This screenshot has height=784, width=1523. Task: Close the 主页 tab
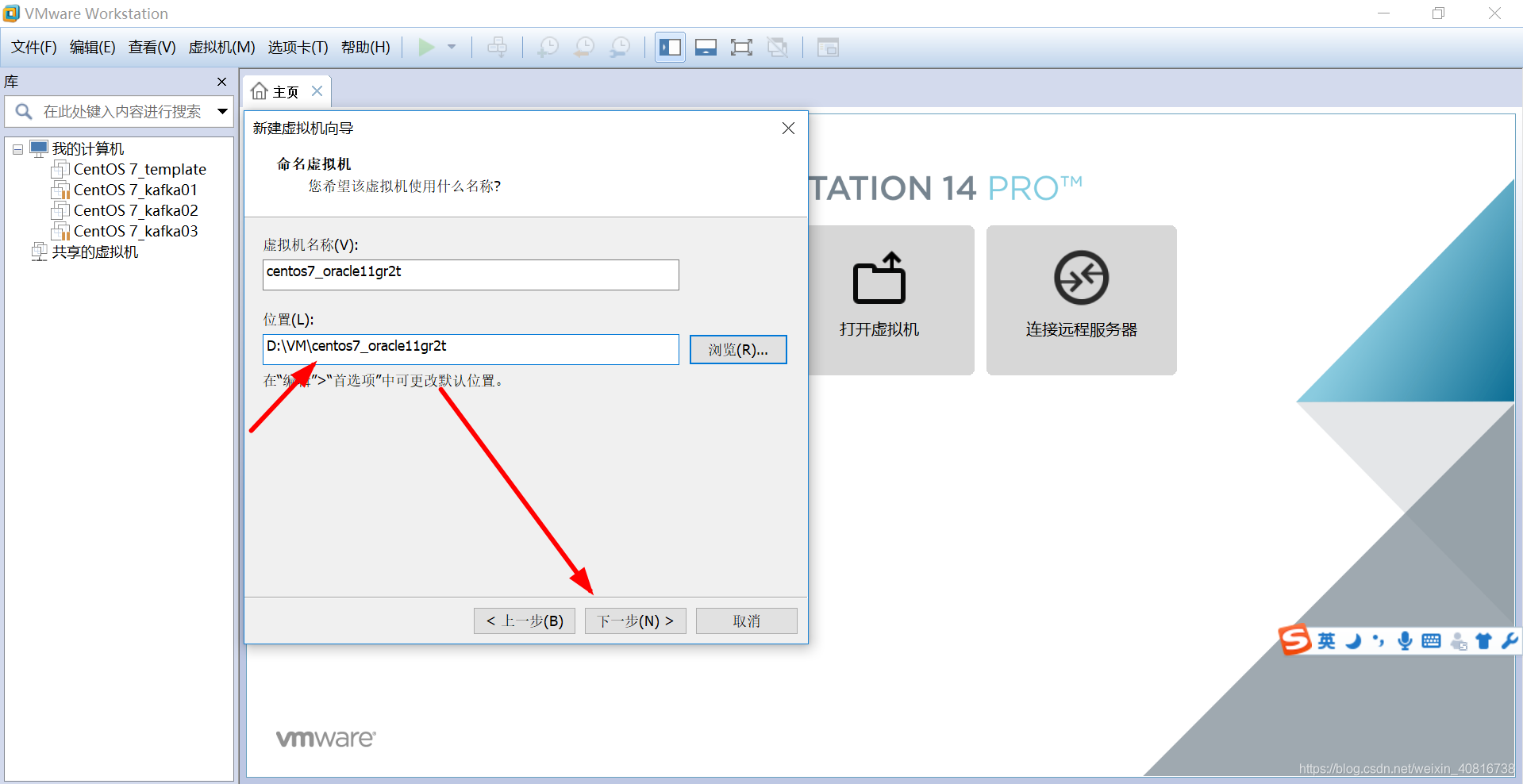tap(317, 91)
